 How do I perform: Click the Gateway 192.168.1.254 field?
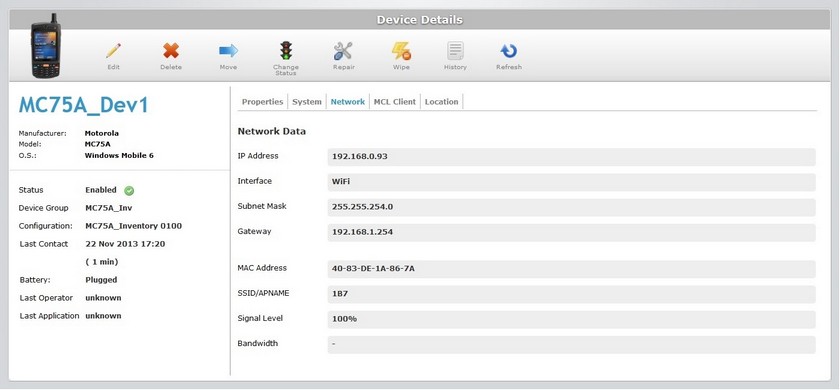(572, 232)
